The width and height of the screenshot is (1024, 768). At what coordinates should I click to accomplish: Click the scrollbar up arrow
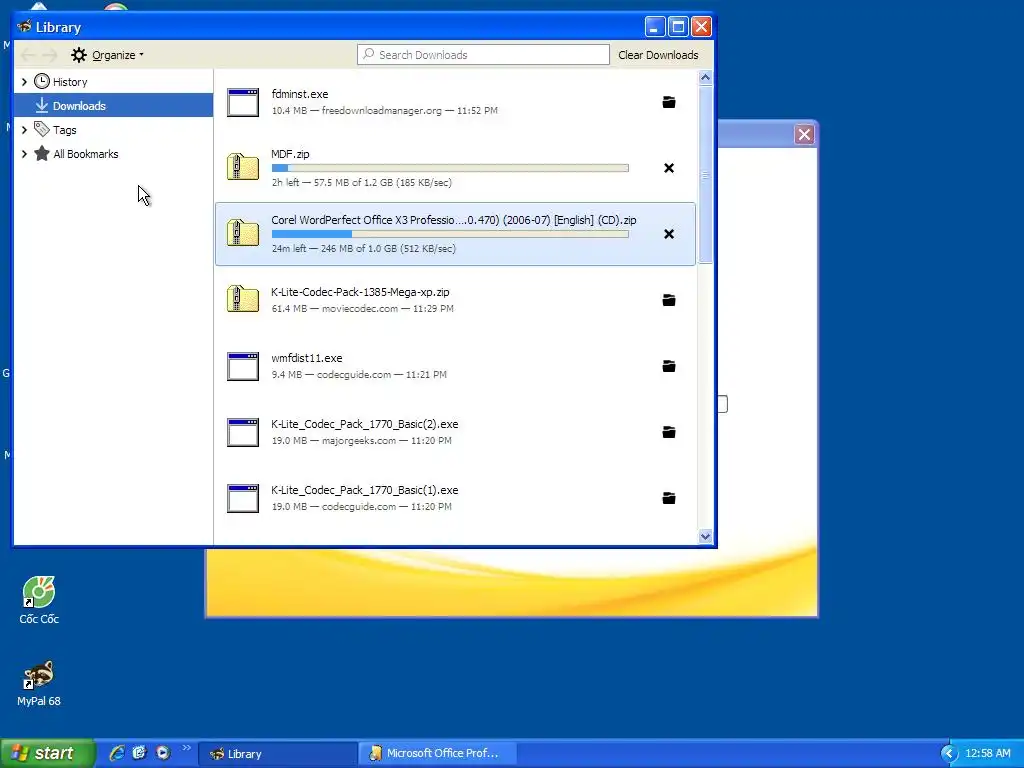point(705,78)
